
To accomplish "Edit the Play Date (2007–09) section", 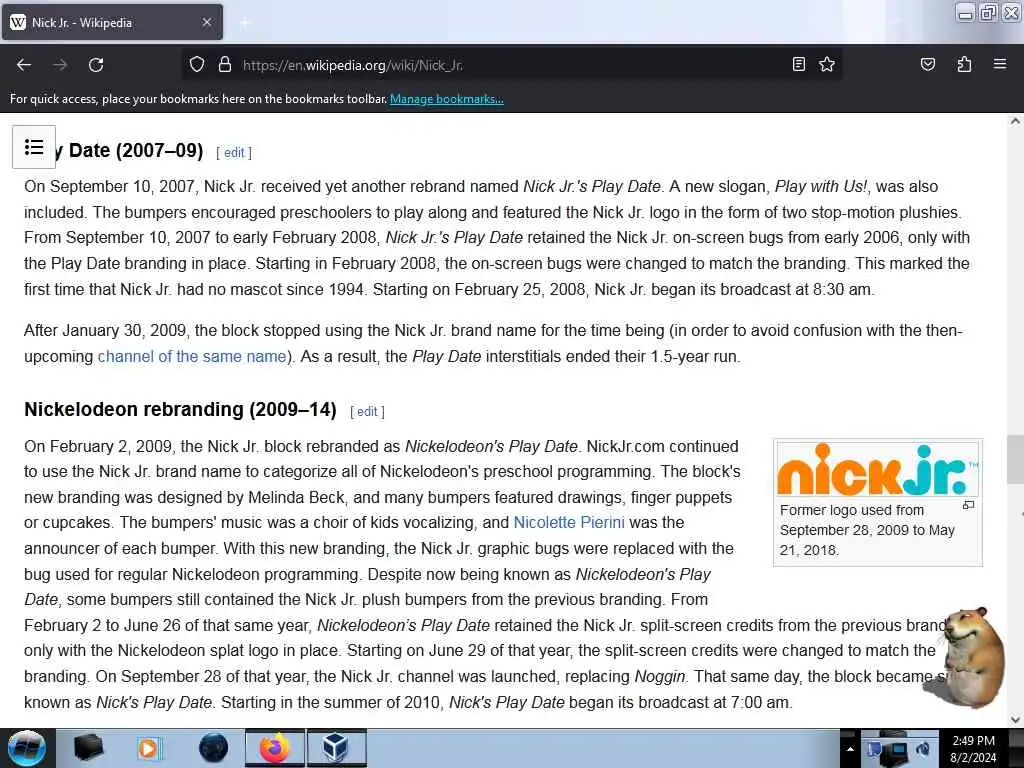I will coord(234,152).
